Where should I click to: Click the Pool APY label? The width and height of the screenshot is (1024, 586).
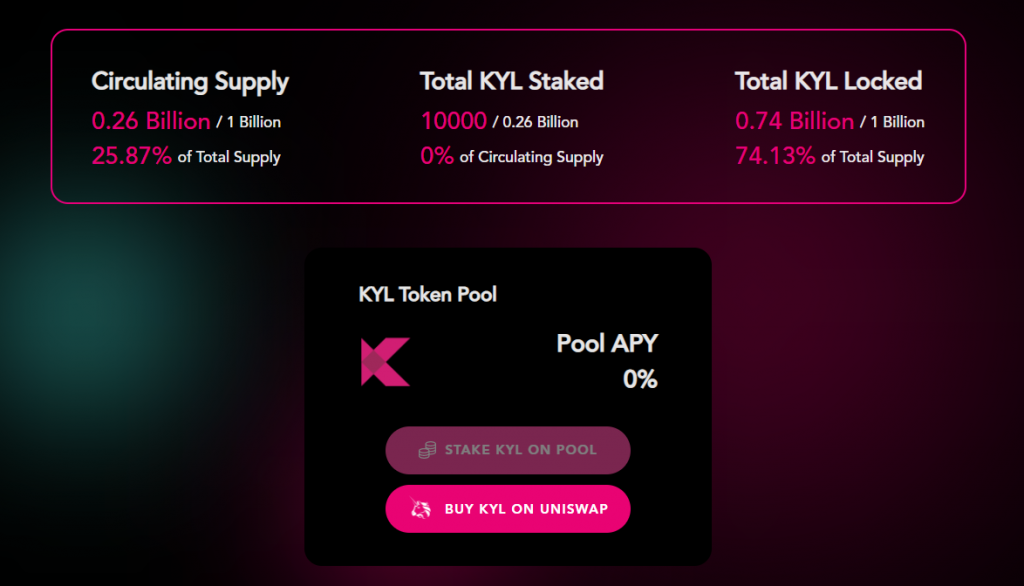[x=607, y=344]
